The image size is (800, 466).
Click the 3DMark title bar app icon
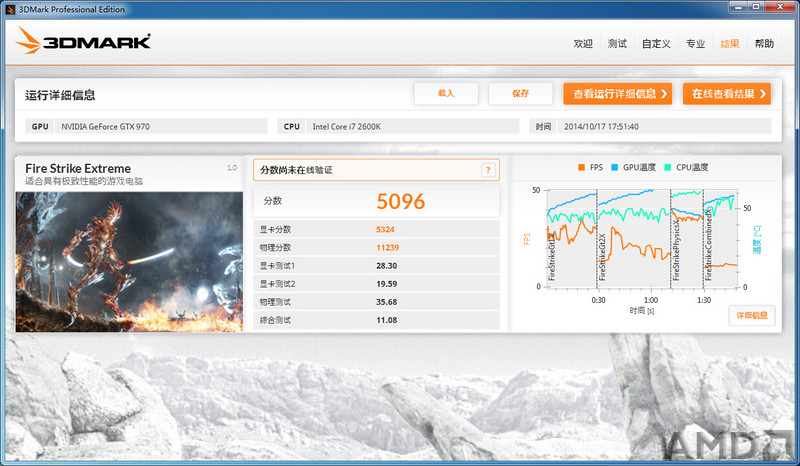point(10,9)
